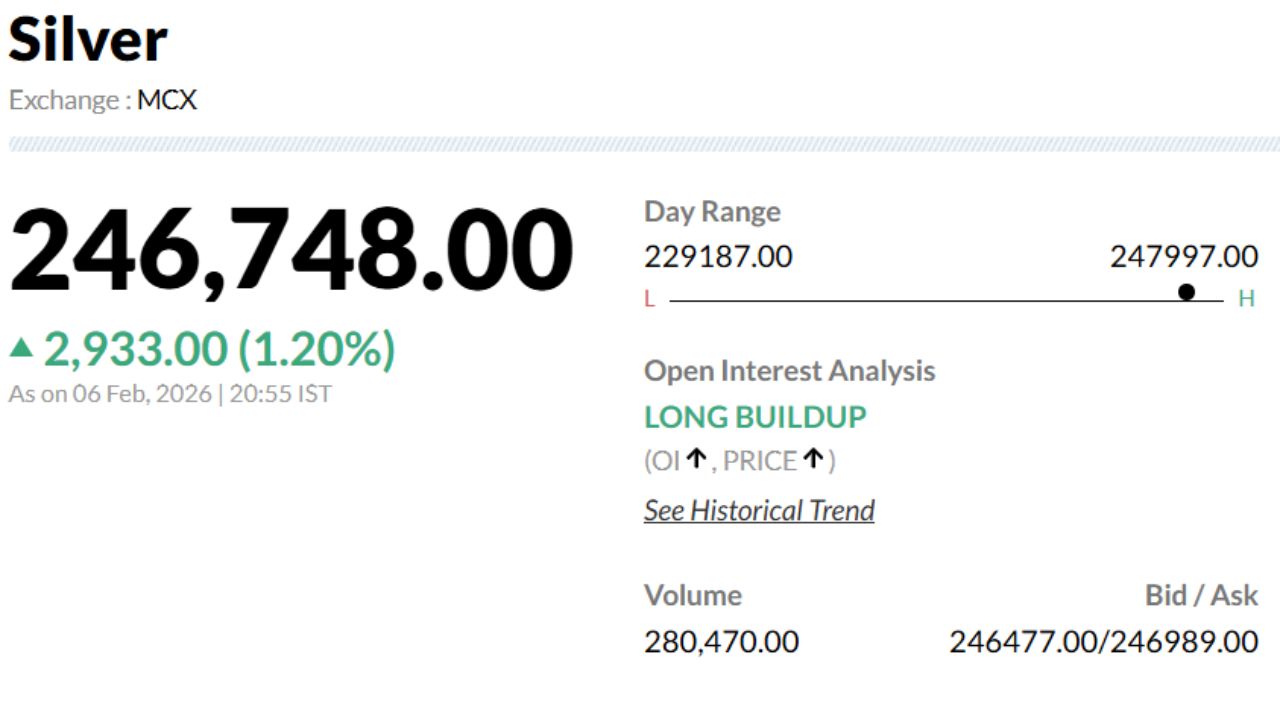Click the bid/ask quote 246477.00/246989.00

point(1103,641)
